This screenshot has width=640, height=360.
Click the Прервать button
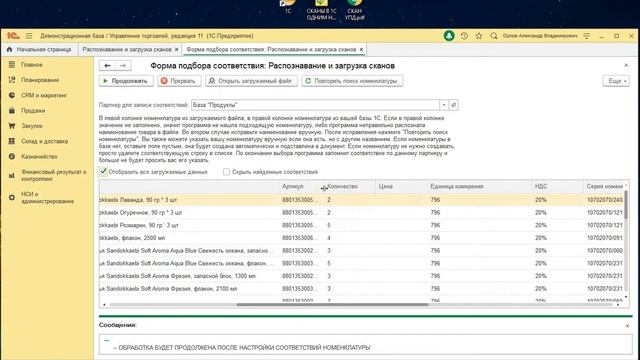179,81
